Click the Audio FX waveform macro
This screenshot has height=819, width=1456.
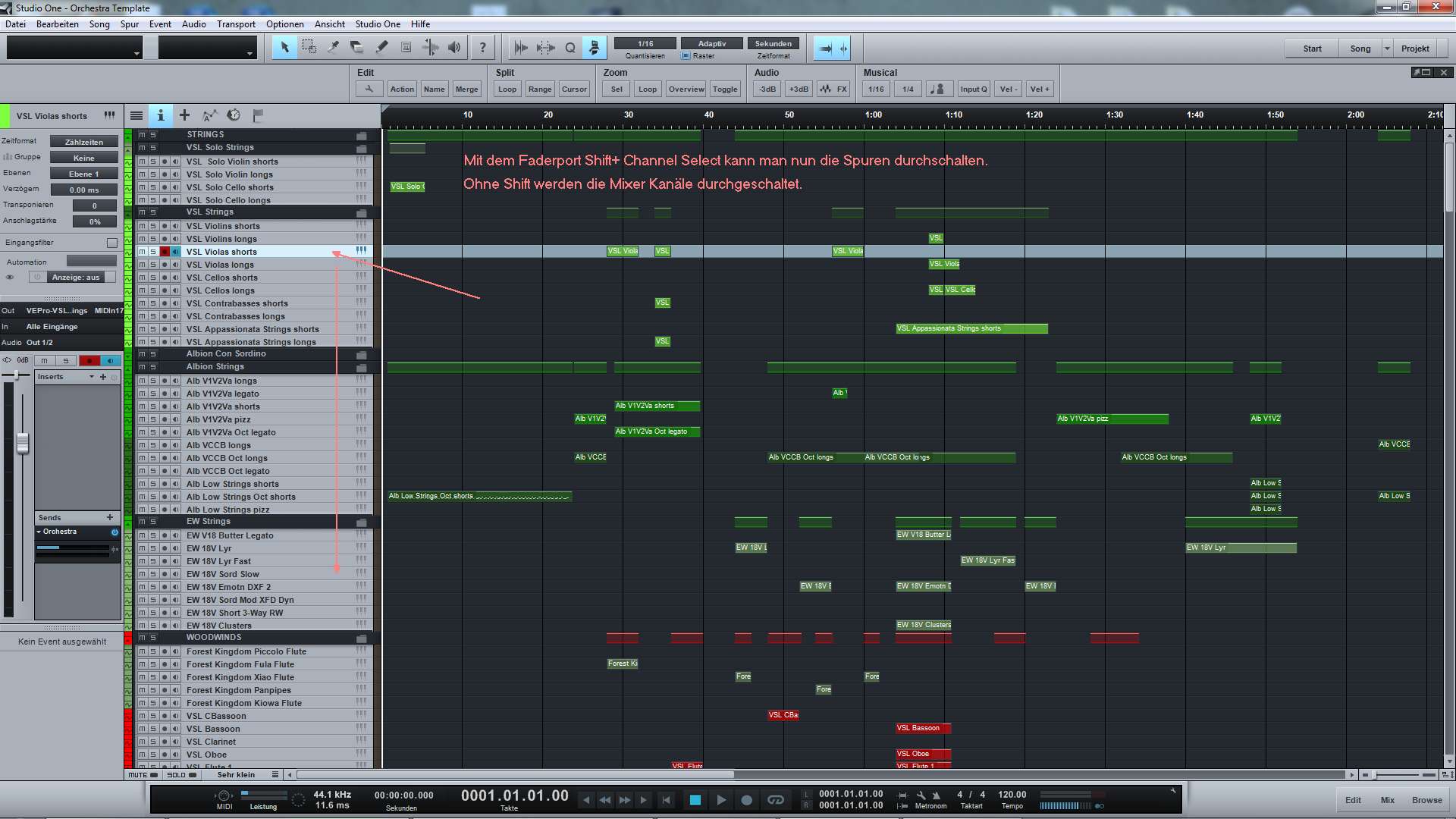click(833, 89)
